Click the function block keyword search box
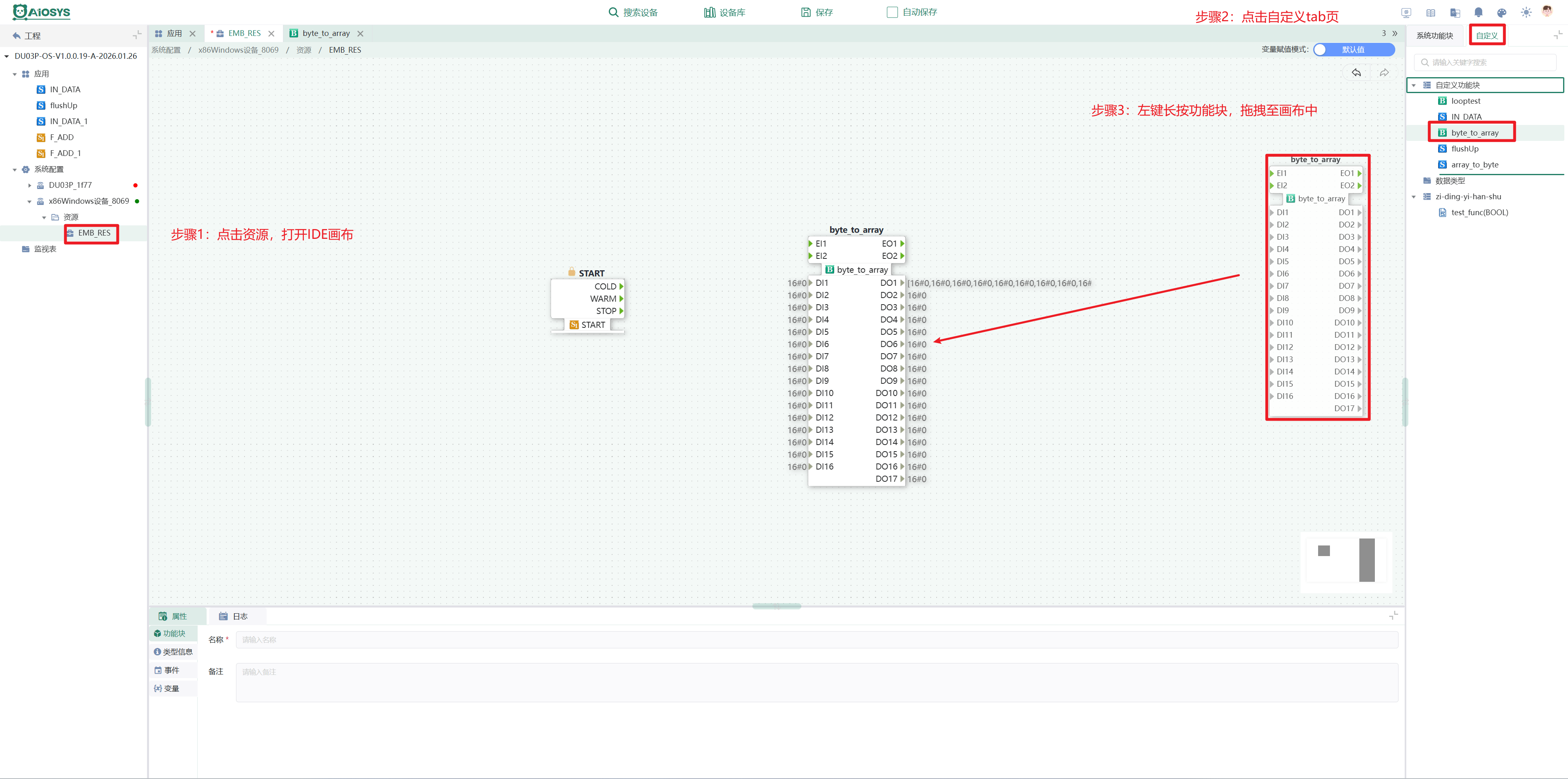The width and height of the screenshot is (1568, 779). [1485, 62]
